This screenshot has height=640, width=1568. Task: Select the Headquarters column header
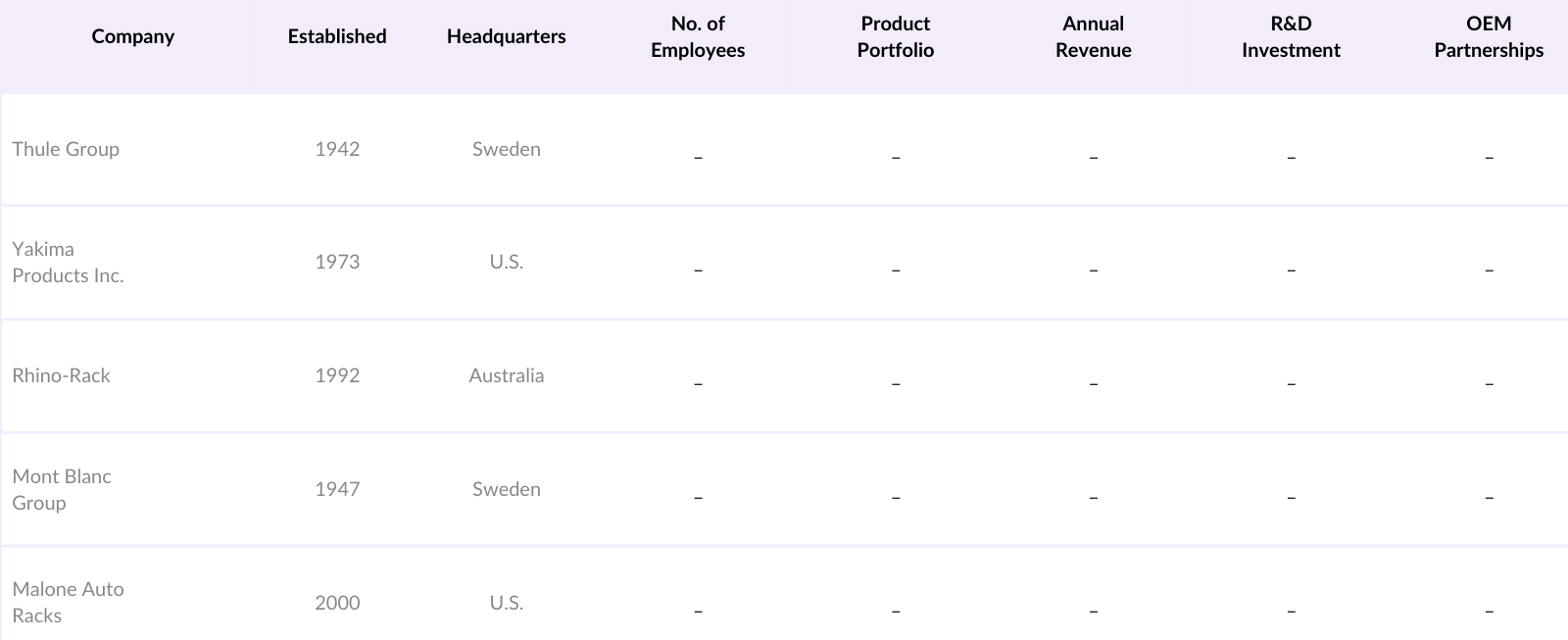pos(506,36)
